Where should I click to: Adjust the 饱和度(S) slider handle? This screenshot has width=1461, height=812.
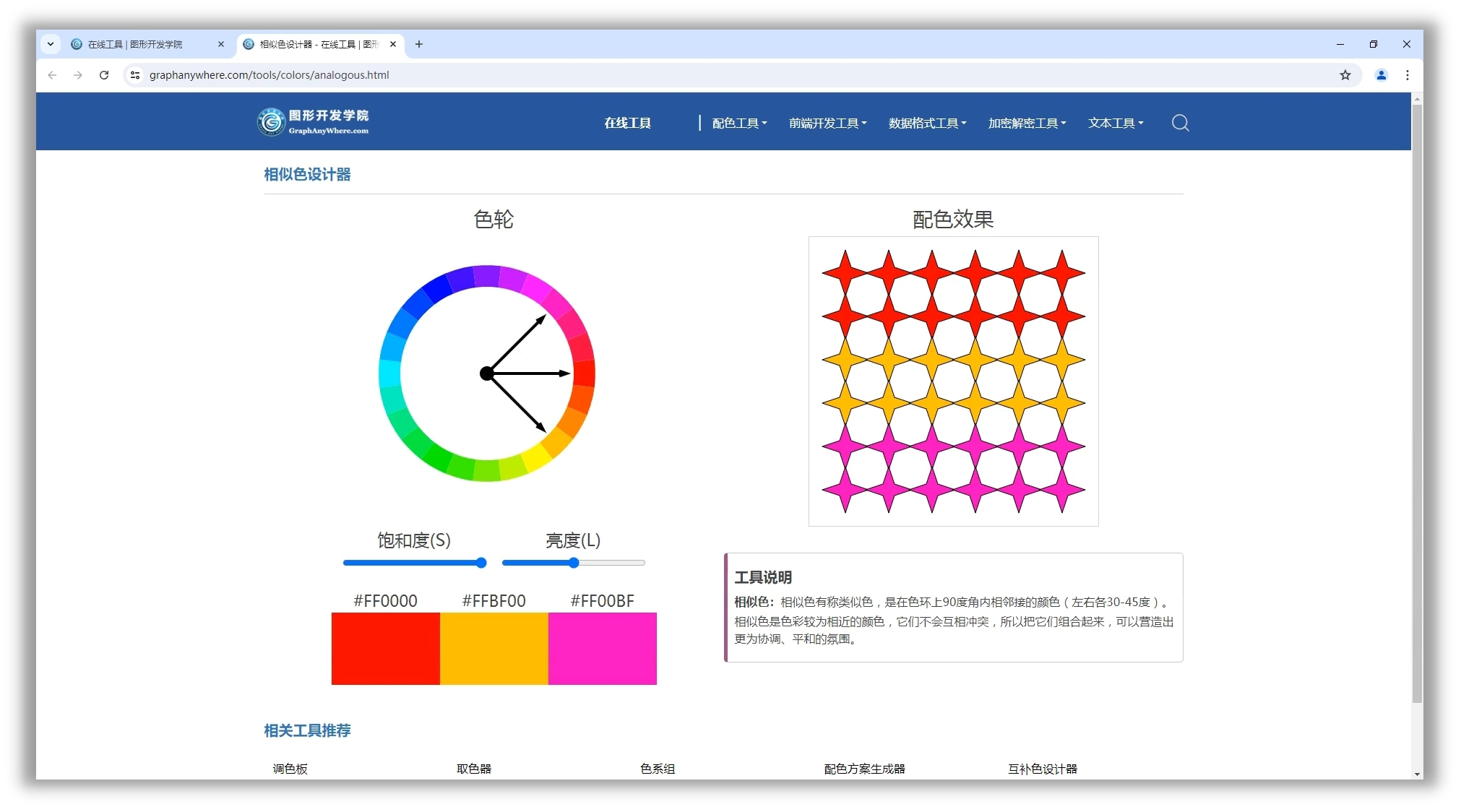click(x=481, y=563)
